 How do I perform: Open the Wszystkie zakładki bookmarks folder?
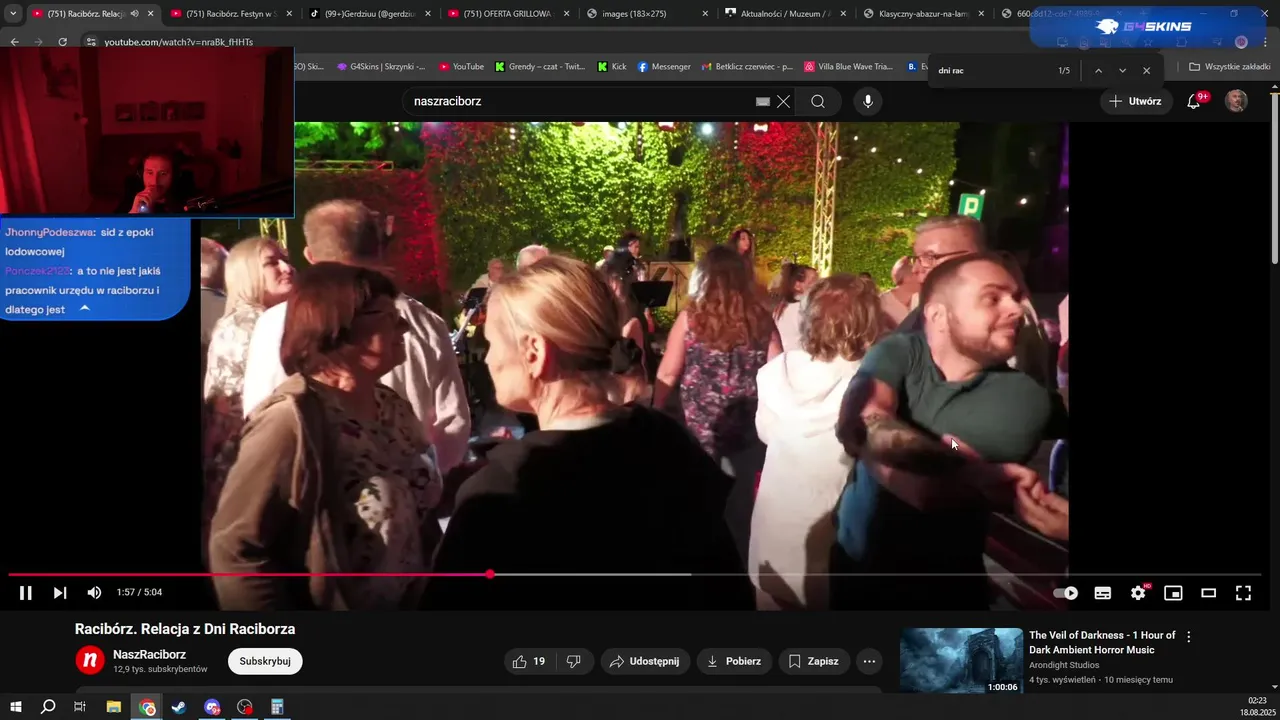click(1230, 67)
